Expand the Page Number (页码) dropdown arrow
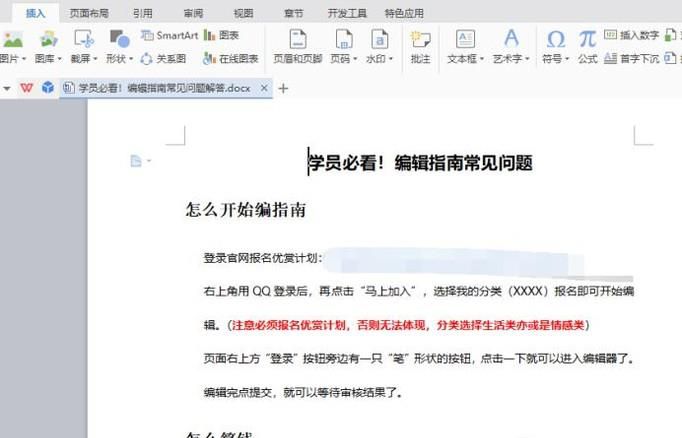Viewport: 682px width, 438px height. (x=355, y=59)
